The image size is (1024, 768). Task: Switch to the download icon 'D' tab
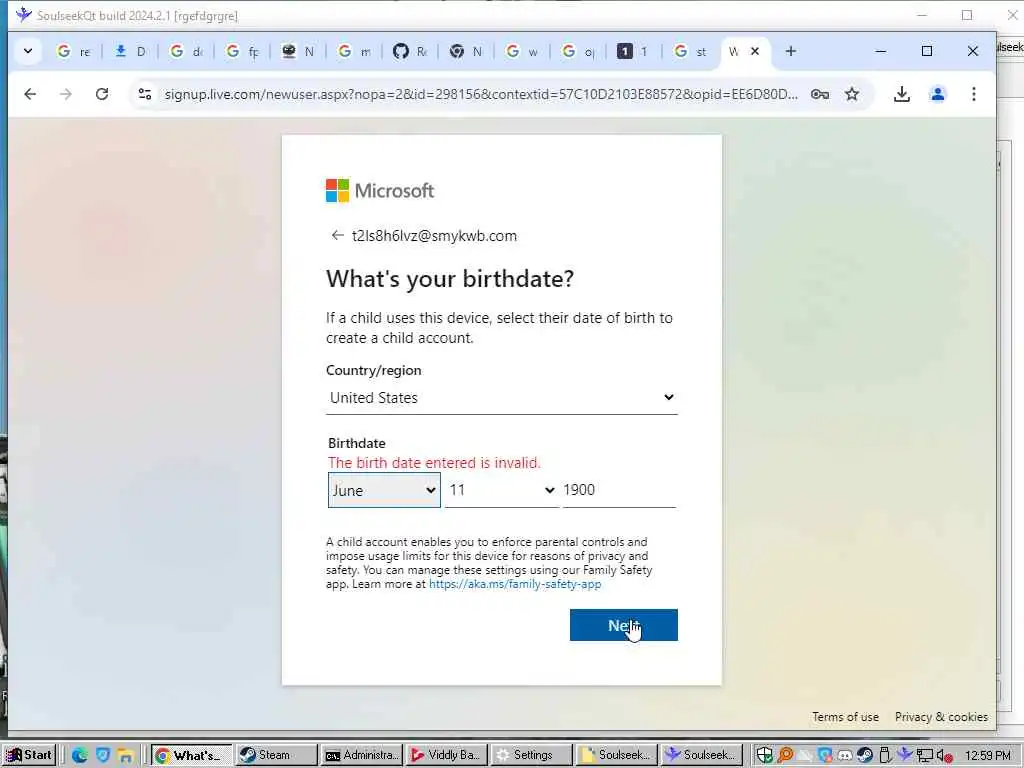[x=130, y=51]
